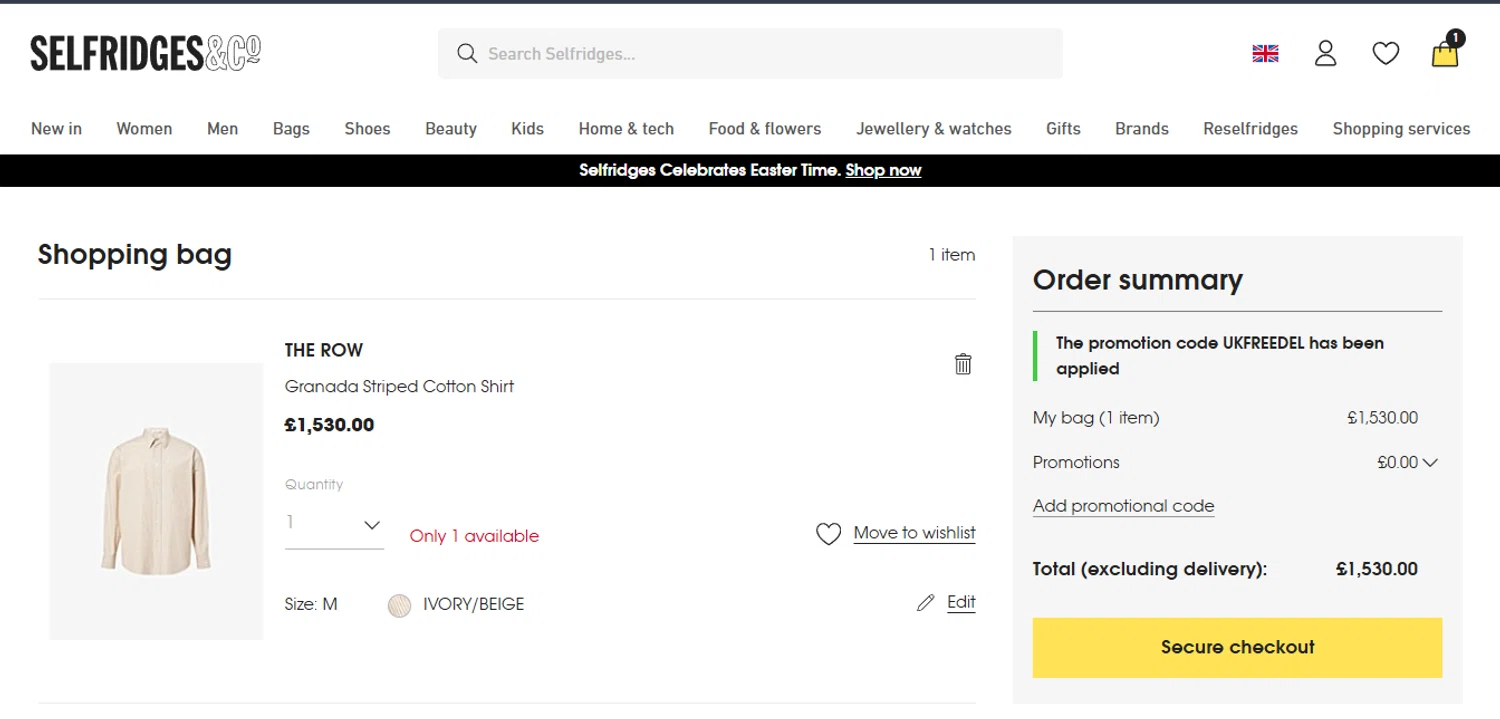The image size is (1500, 719).
Task: Open the Granada shirt product thumbnail
Action: [156, 500]
